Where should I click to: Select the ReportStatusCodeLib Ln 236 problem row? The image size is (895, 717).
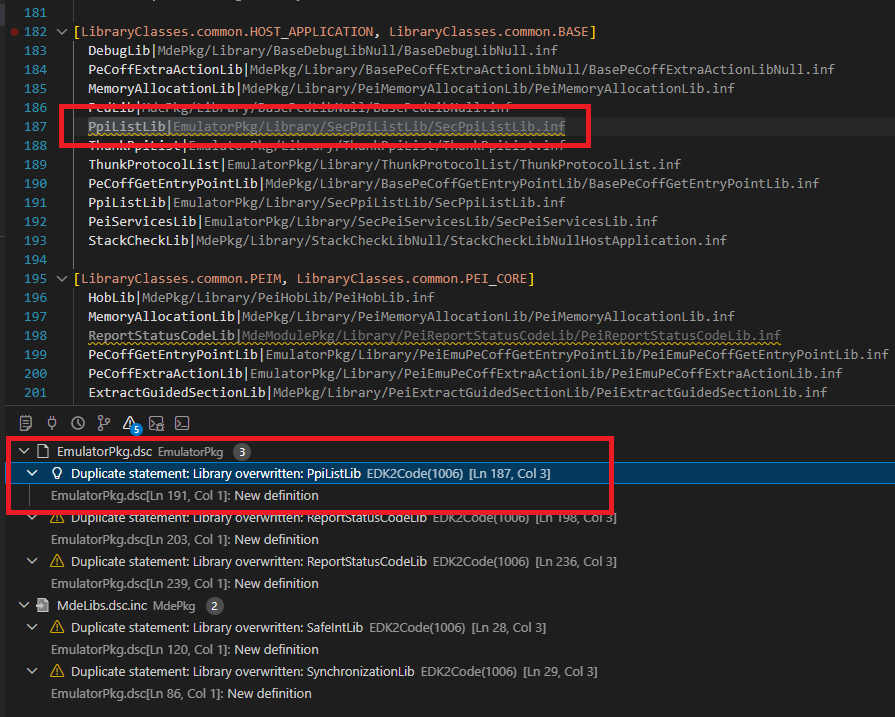coord(450,561)
